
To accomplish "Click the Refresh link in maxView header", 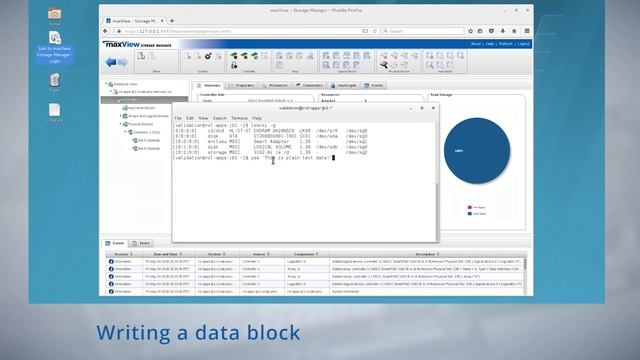I will coord(505,44).
